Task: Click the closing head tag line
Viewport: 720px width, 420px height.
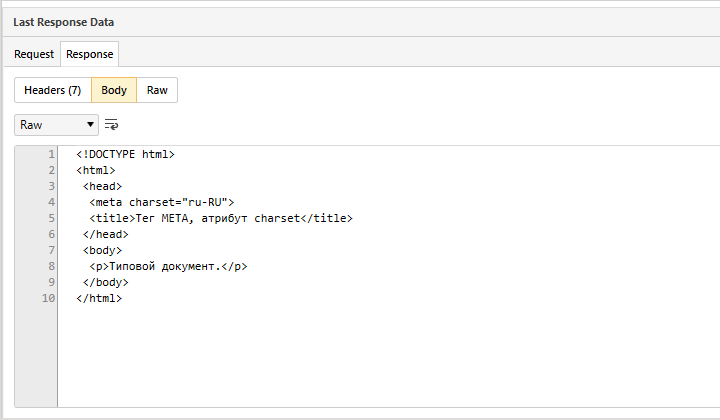Action: tap(105, 234)
